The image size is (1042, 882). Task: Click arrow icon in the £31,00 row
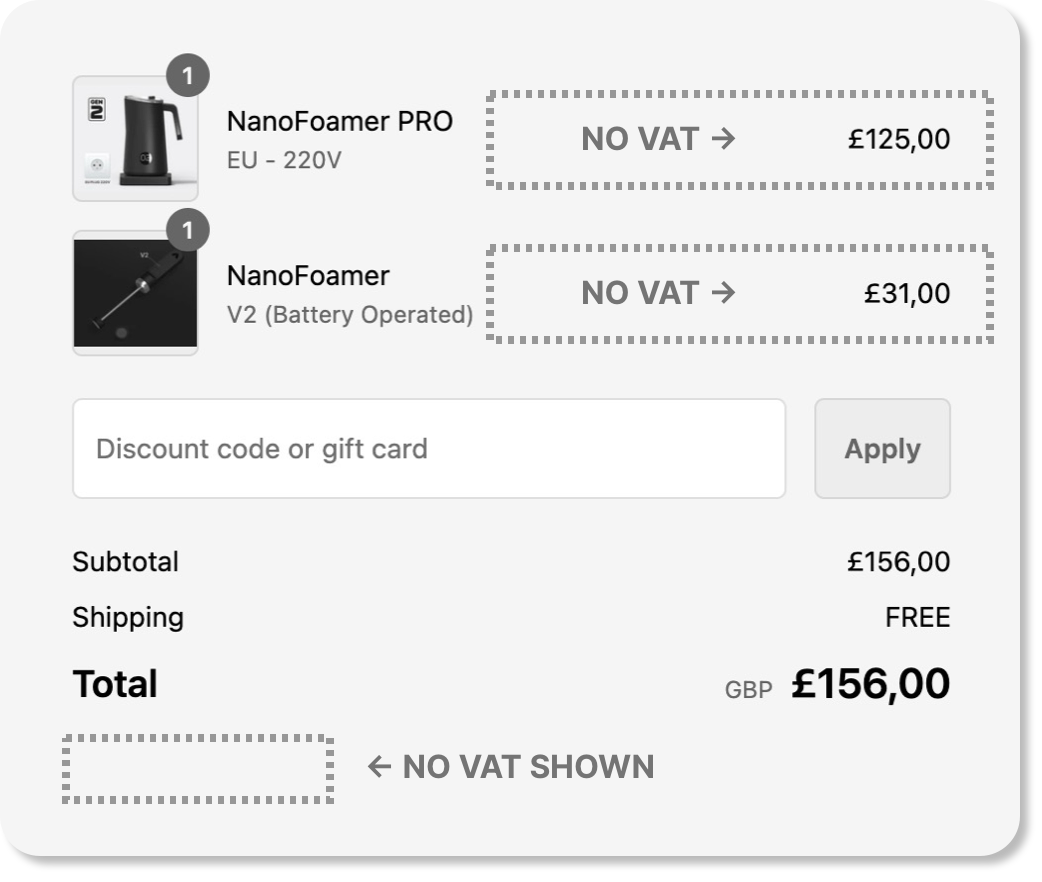[723, 292]
